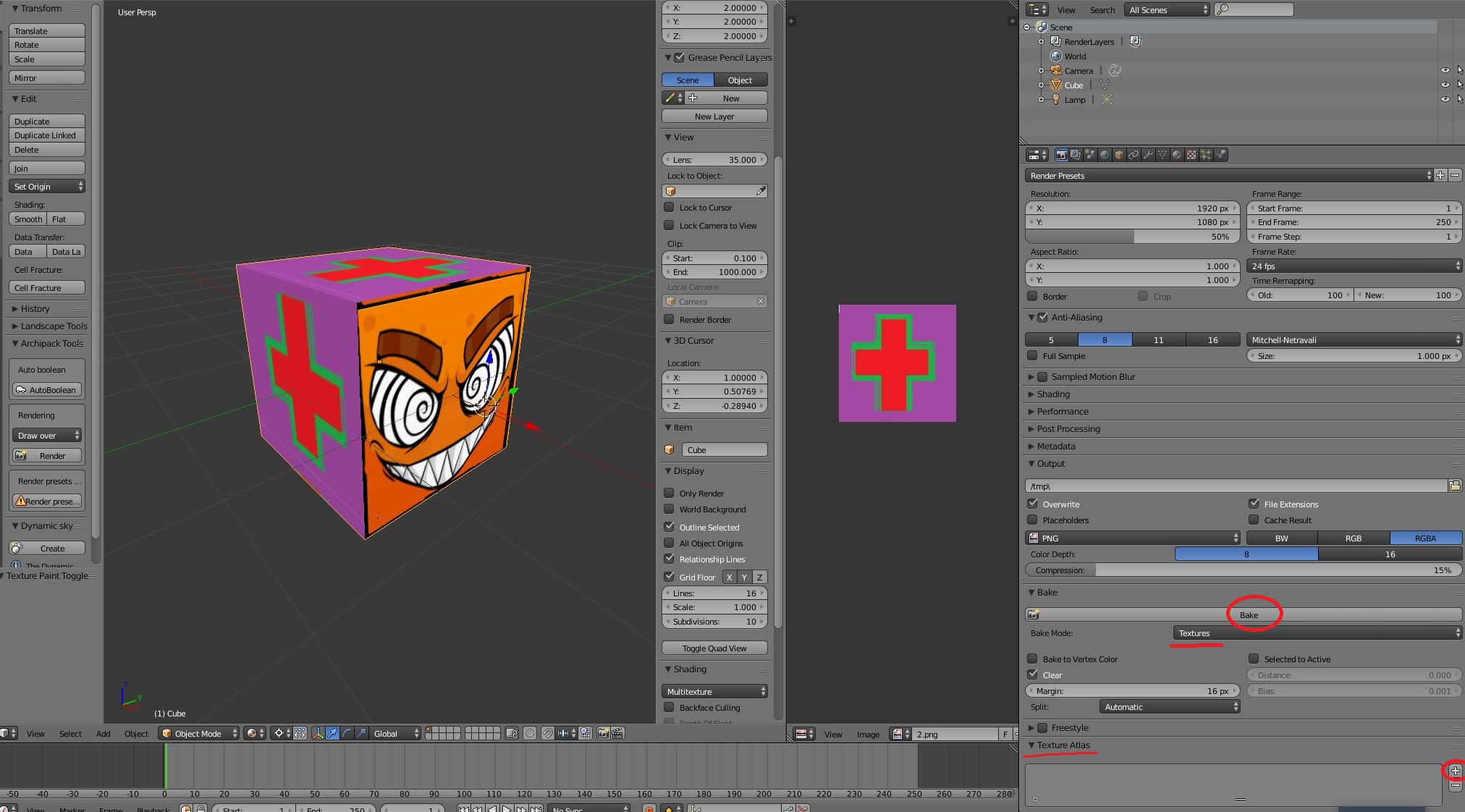Image resolution: width=1465 pixels, height=812 pixels.
Task: Open the Add menu in 3D view header
Action: [104, 733]
